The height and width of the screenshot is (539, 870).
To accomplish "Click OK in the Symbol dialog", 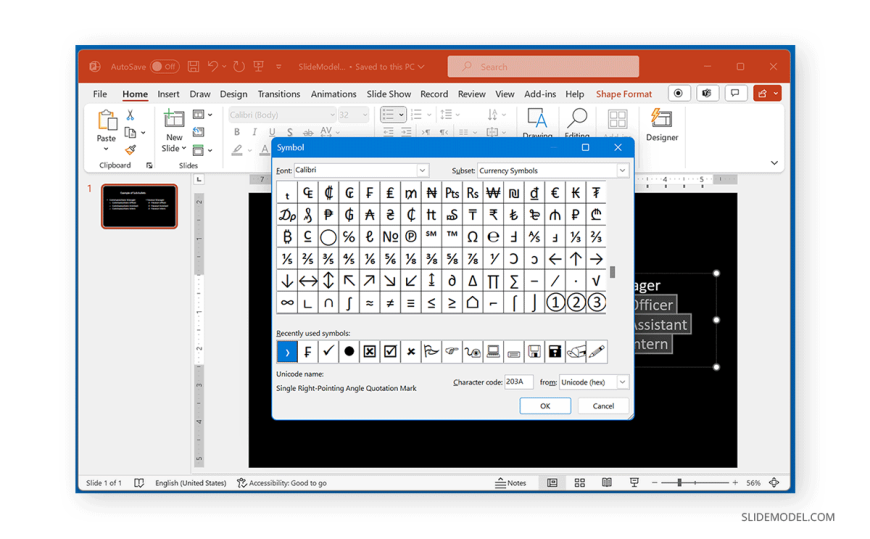I will pos(545,406).
